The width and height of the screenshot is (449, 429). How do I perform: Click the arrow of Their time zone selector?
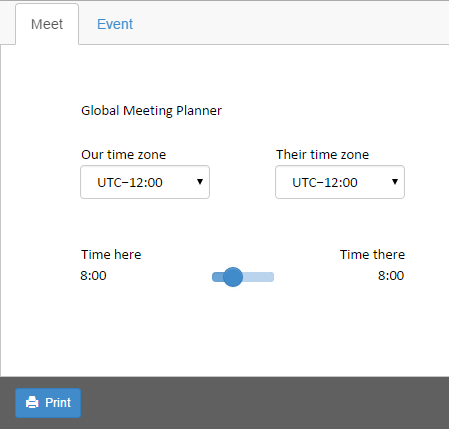click(x=395, y=182)
